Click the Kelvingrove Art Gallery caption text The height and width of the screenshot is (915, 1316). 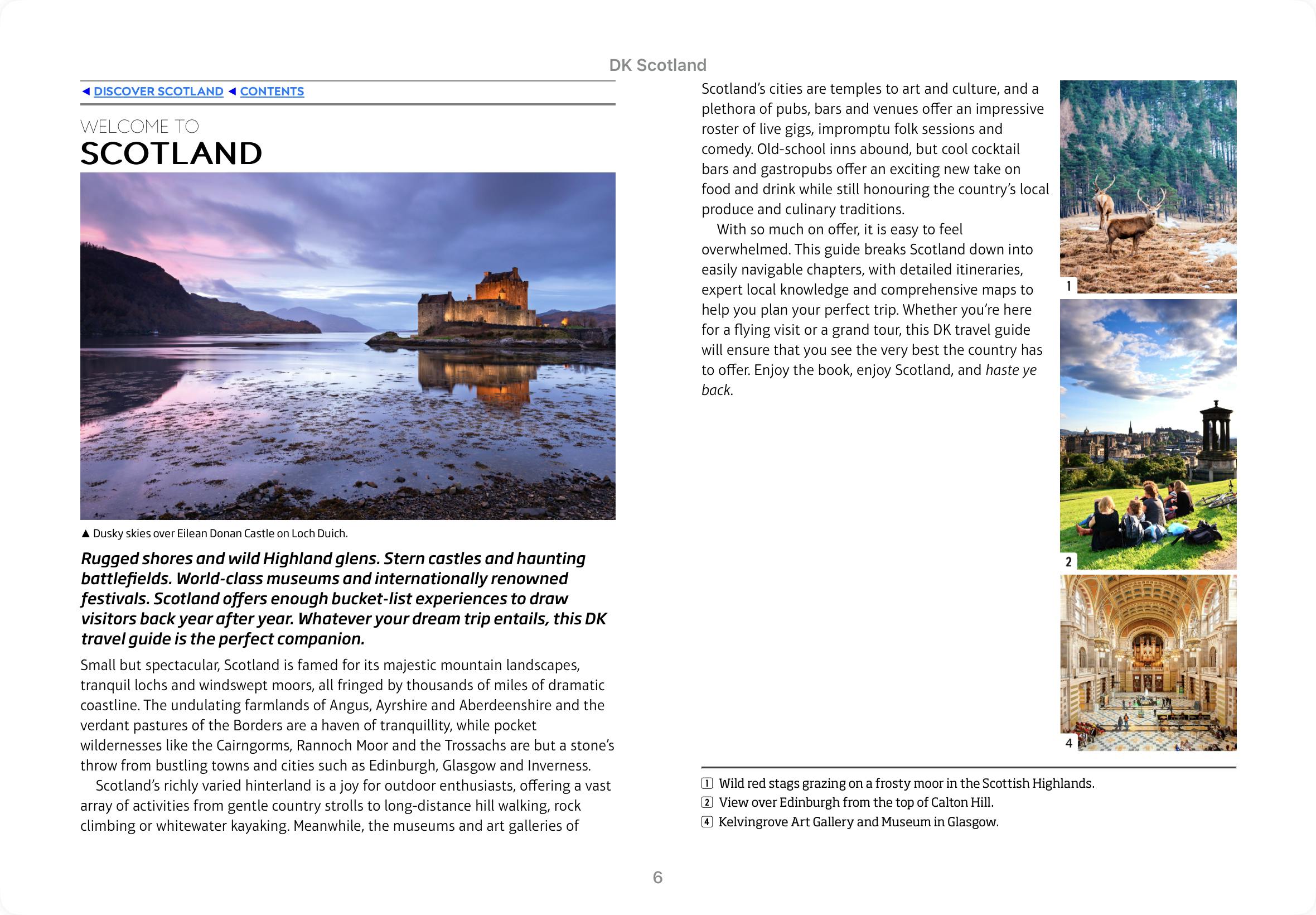pos(858,822)
